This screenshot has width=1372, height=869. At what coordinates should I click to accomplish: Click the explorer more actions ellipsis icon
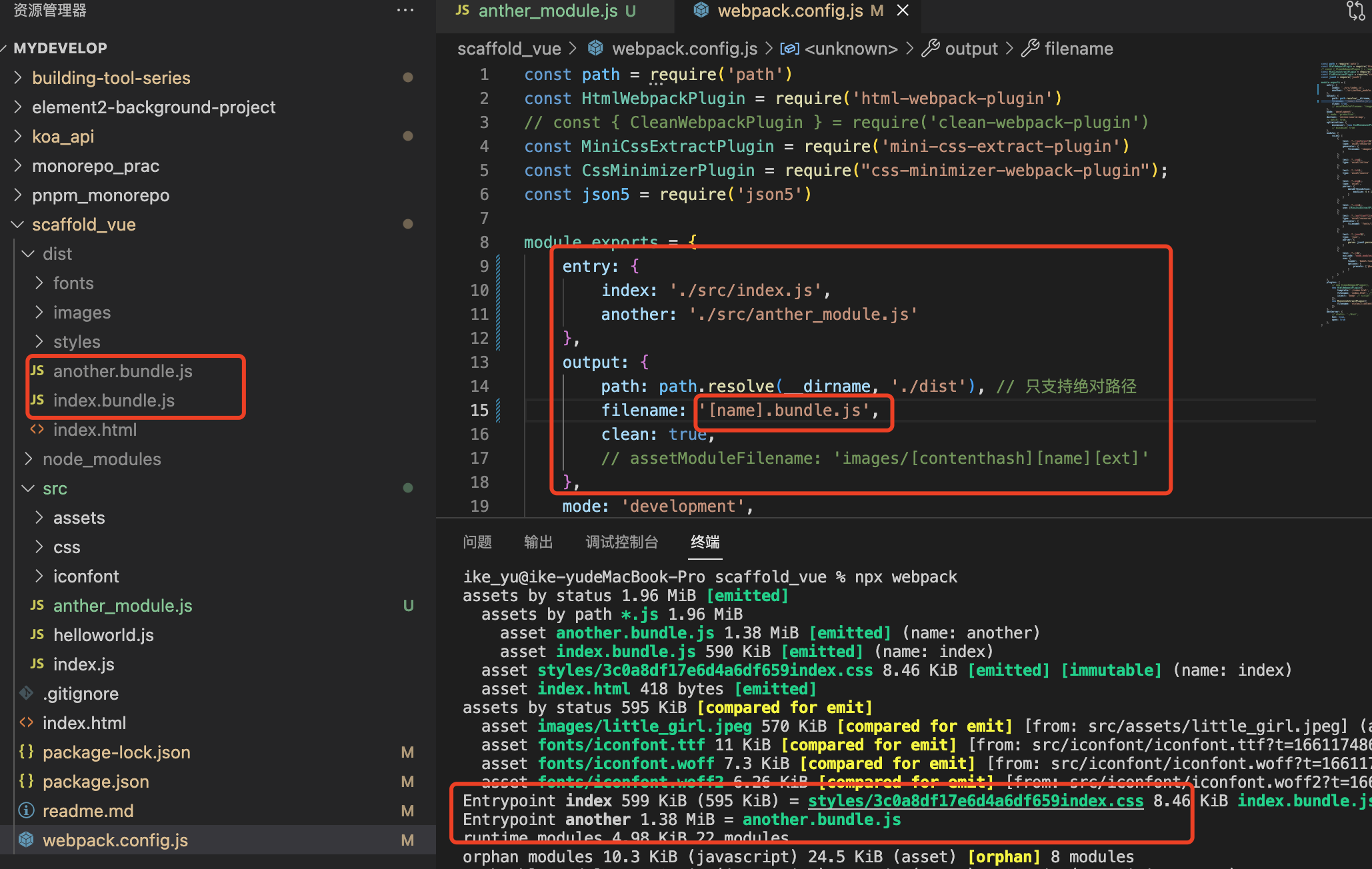click(x=405, y=10)
